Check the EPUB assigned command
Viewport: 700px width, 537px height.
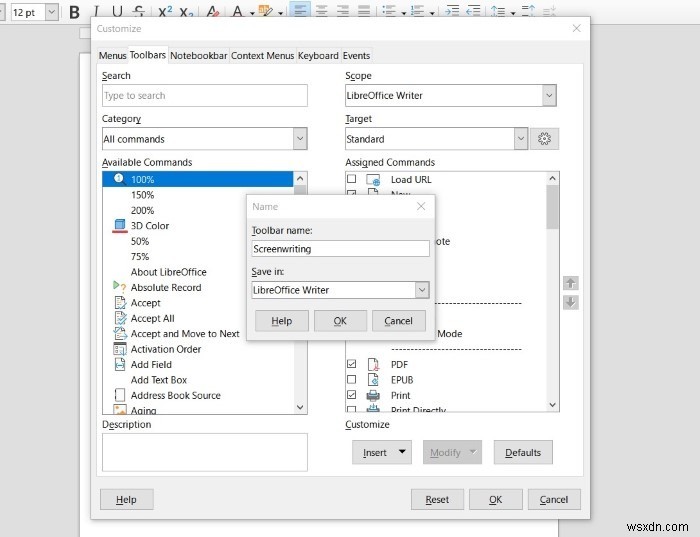[352, 379]
